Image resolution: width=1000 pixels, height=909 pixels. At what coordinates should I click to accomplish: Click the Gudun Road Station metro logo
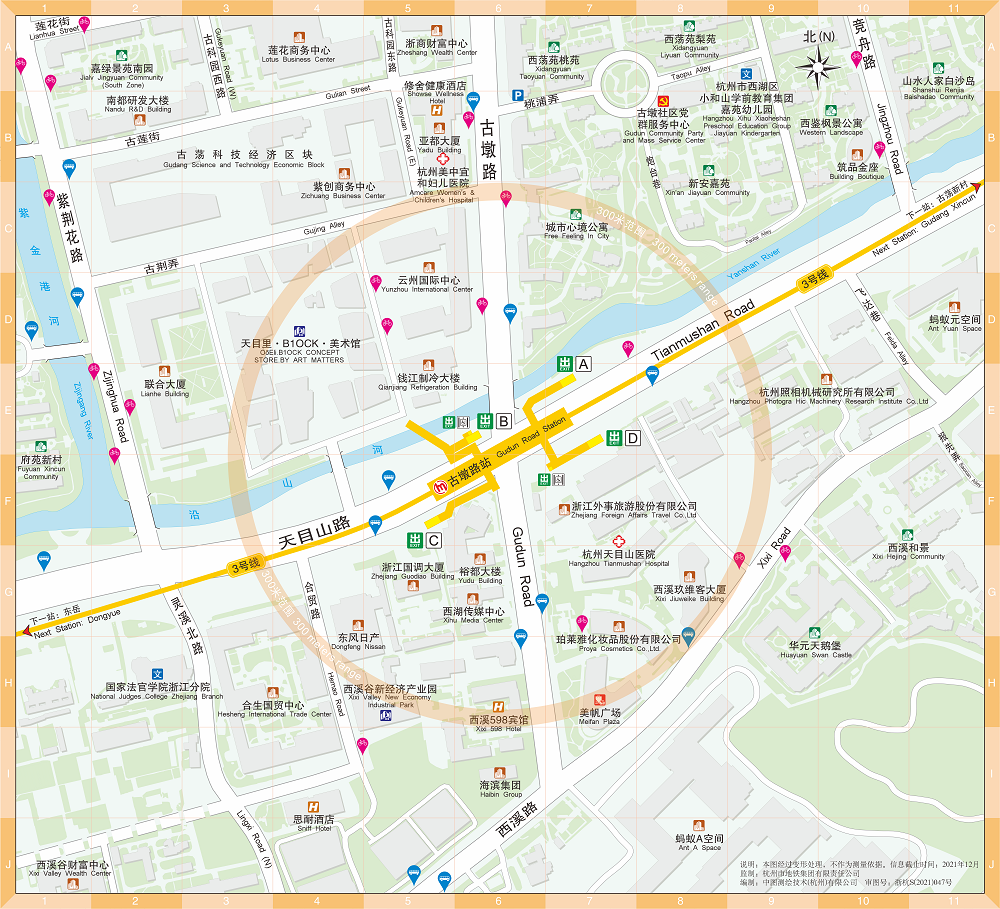pyautogui.click(x=438, y=486)
